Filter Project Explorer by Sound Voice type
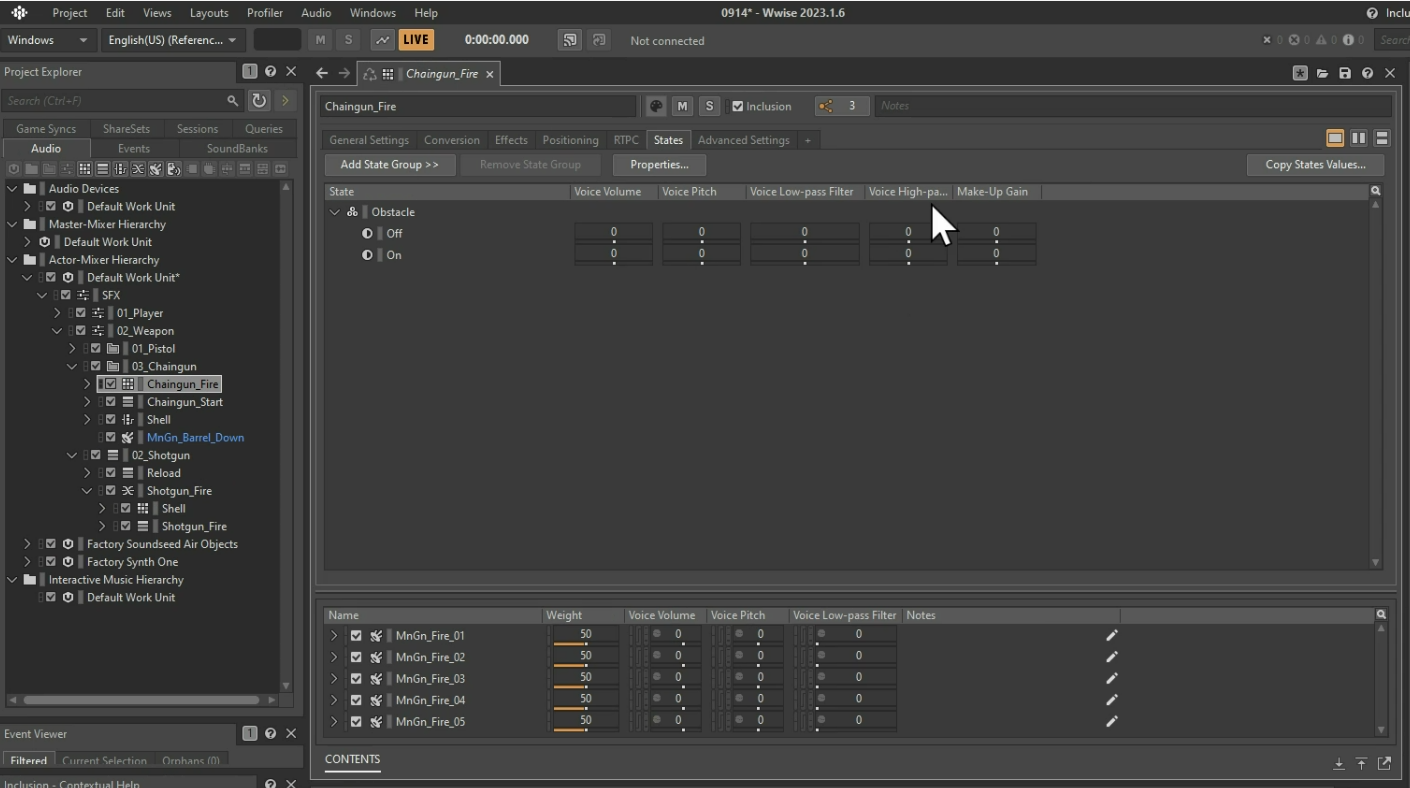This screenshot has height=788, width=1410. [174, 169]
